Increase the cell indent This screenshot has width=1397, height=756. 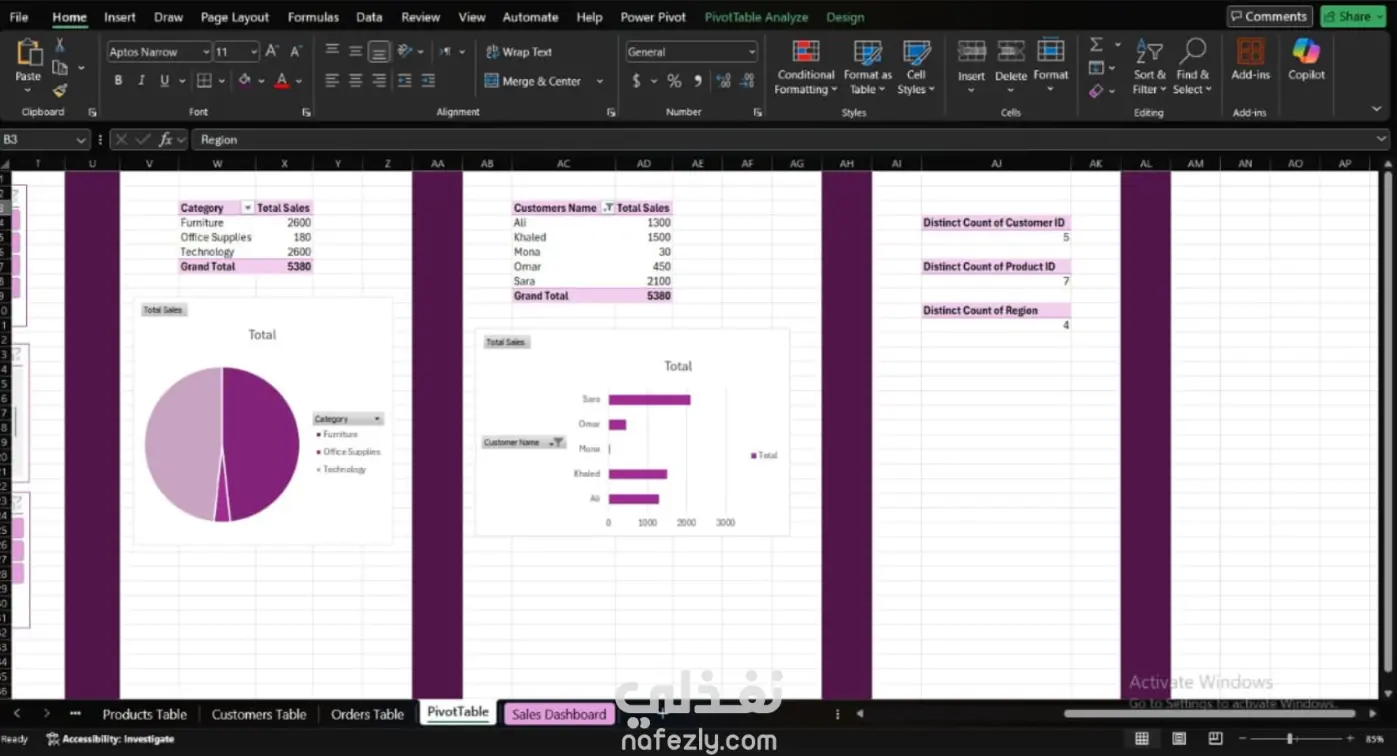[428, 81]
